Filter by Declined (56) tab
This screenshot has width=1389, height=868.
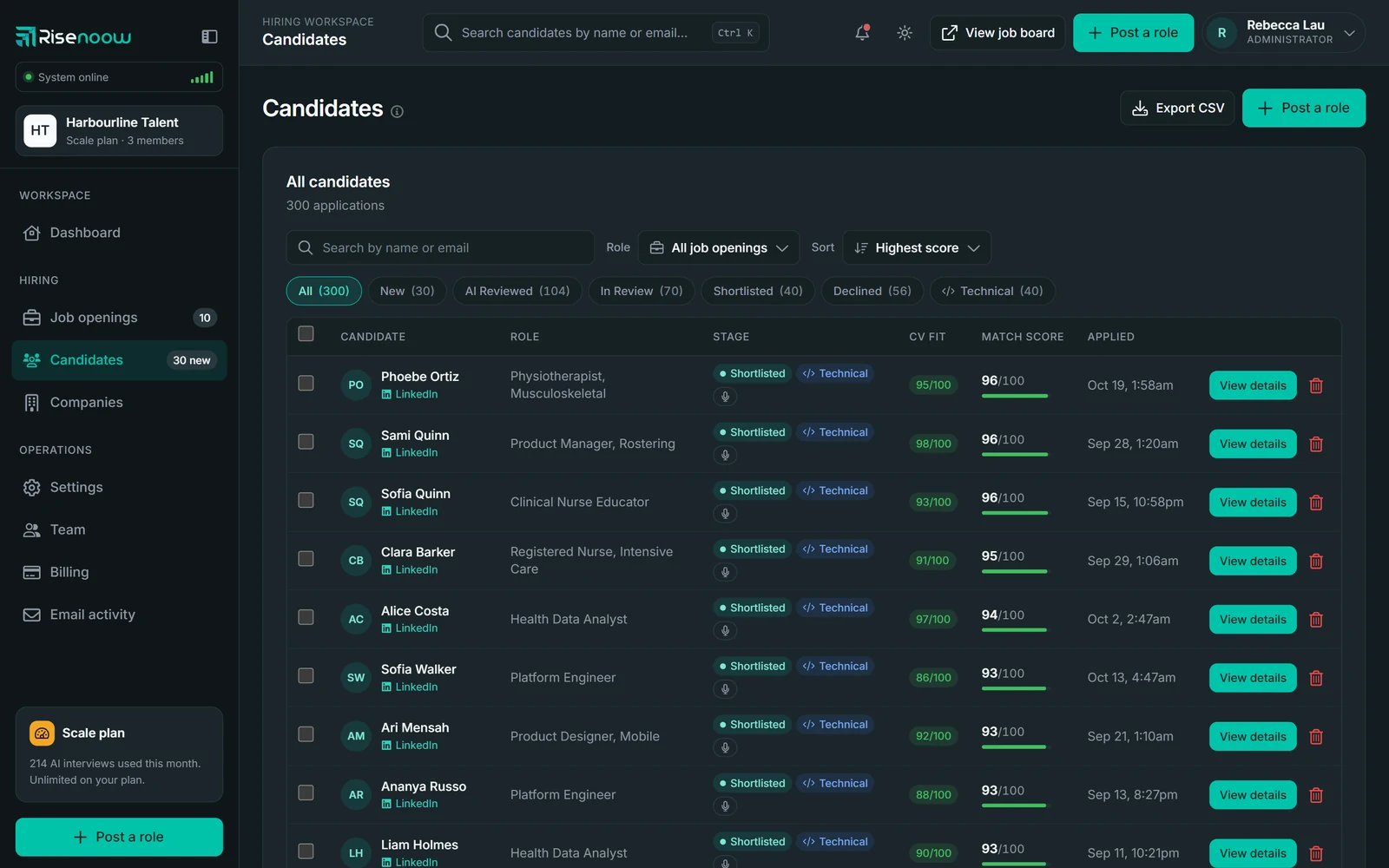pos(872,291)
